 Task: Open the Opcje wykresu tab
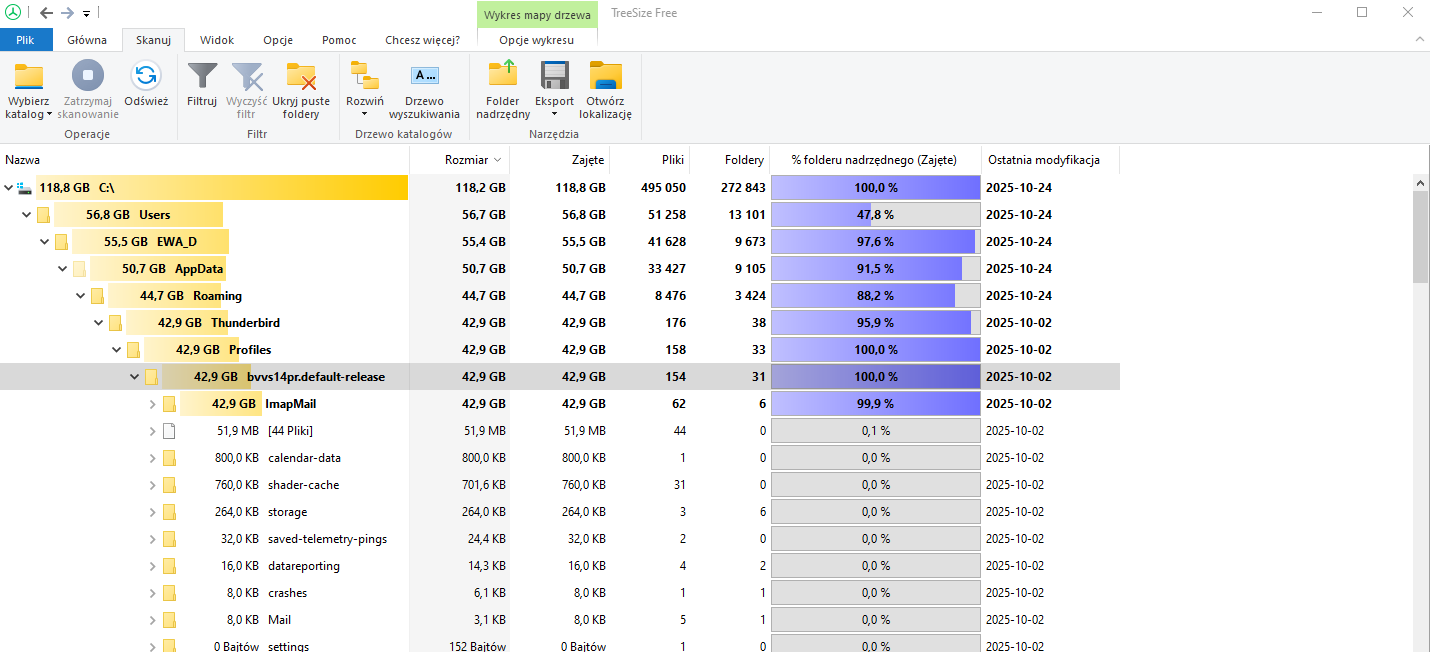pos(537,40)
